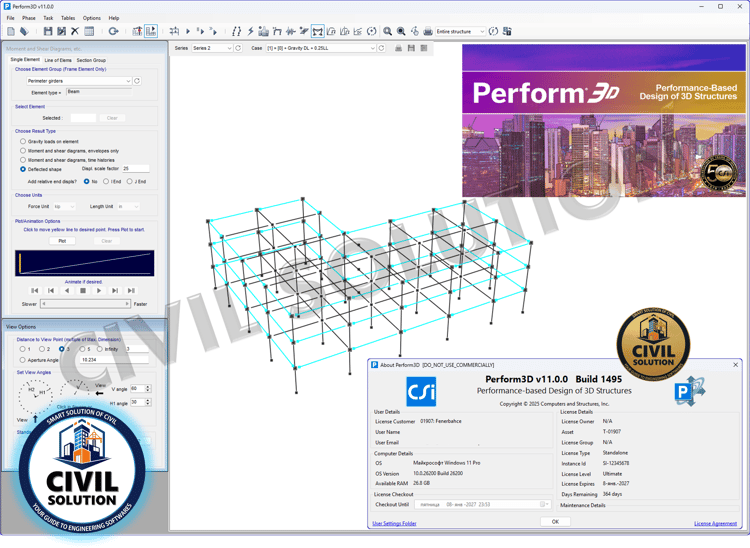The height and width of the screenshot is (548, 750).
Task: Select the Aperture Angle radio button
Action: point(22,360)
